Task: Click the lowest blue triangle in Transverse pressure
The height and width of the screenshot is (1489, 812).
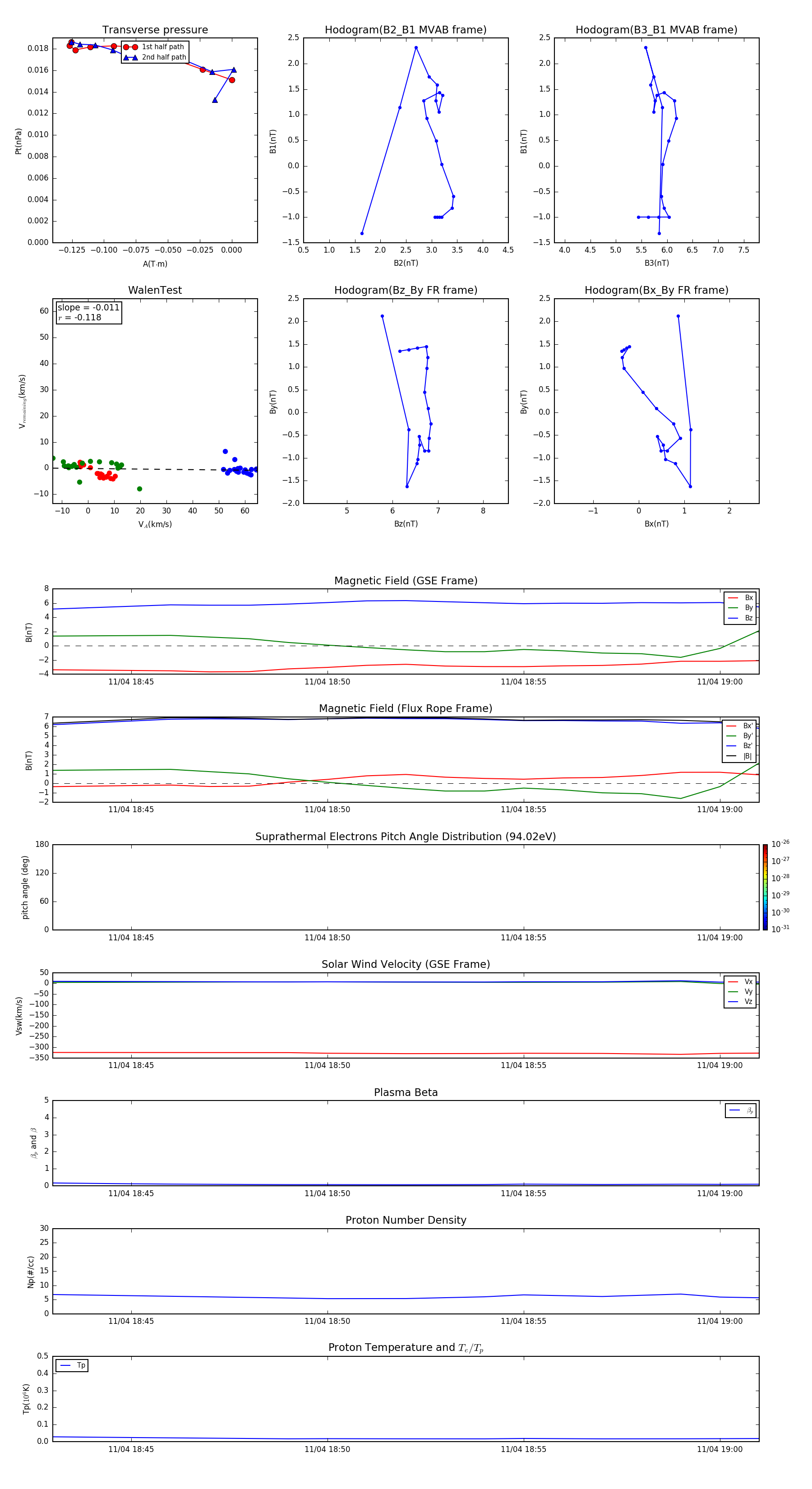Action: [215, 101]
